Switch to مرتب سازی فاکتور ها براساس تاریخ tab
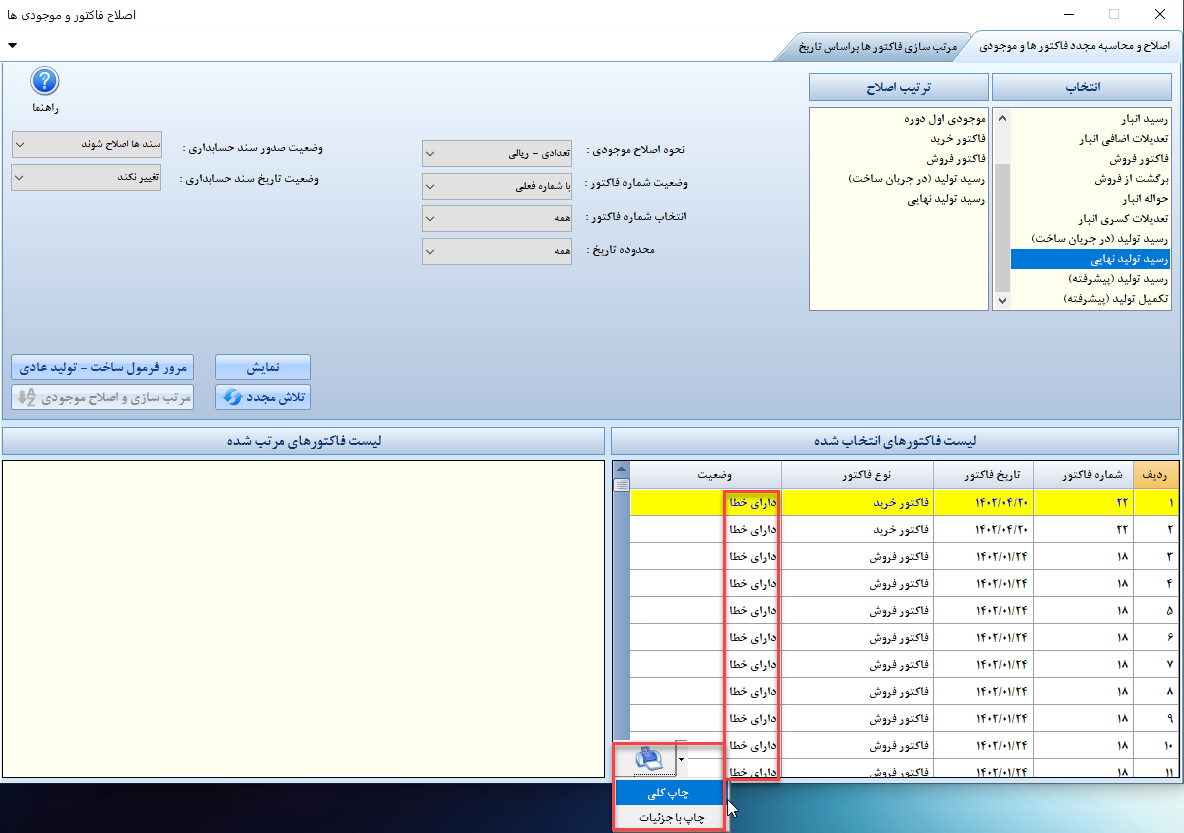The width and height of the screenshot is (1184, 833). (877, 47)
